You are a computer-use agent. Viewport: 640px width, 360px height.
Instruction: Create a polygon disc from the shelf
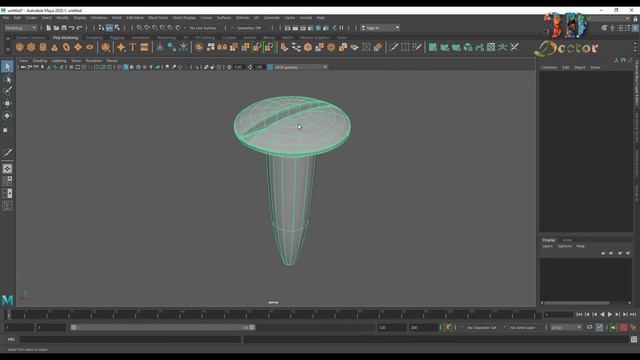(89, 47)
